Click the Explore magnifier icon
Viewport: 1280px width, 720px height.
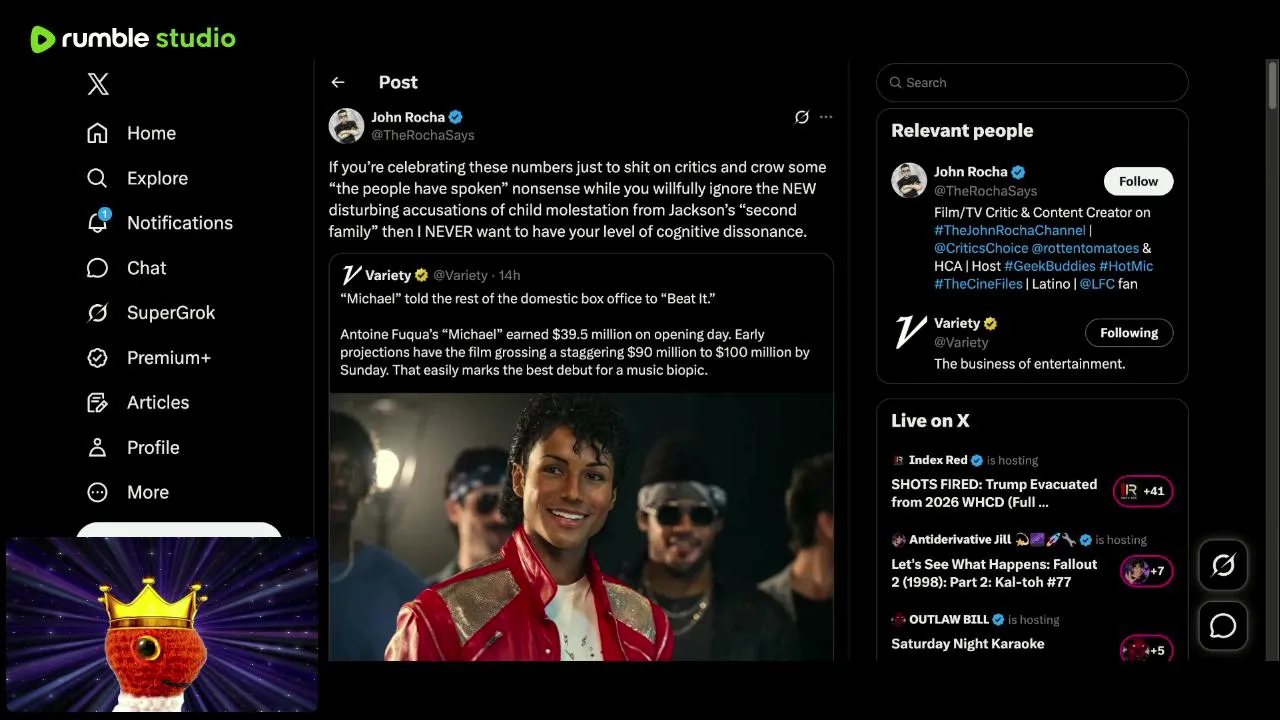(x=97, y=178)
